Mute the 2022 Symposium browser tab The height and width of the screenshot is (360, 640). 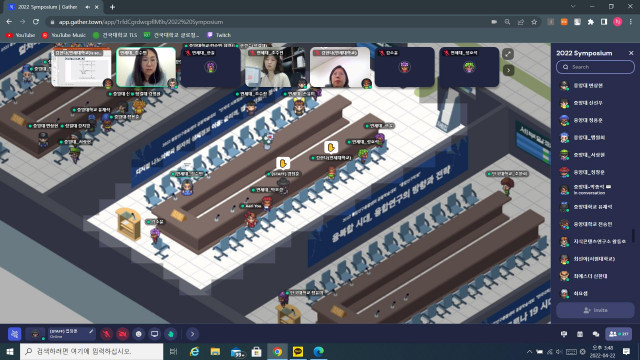tap(88, 7)
